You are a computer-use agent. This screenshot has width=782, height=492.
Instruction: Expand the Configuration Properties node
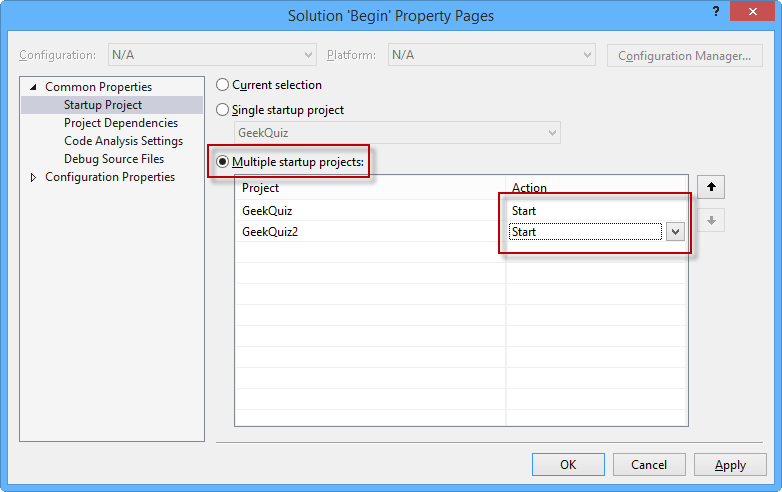click(34, 177)
